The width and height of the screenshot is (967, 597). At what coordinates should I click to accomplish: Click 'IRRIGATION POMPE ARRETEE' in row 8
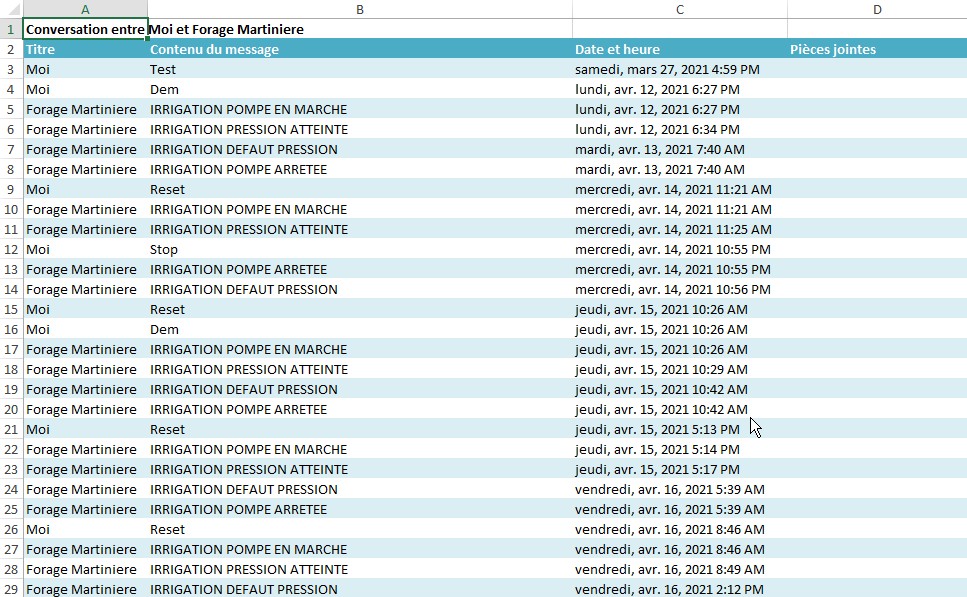point(238,170)
